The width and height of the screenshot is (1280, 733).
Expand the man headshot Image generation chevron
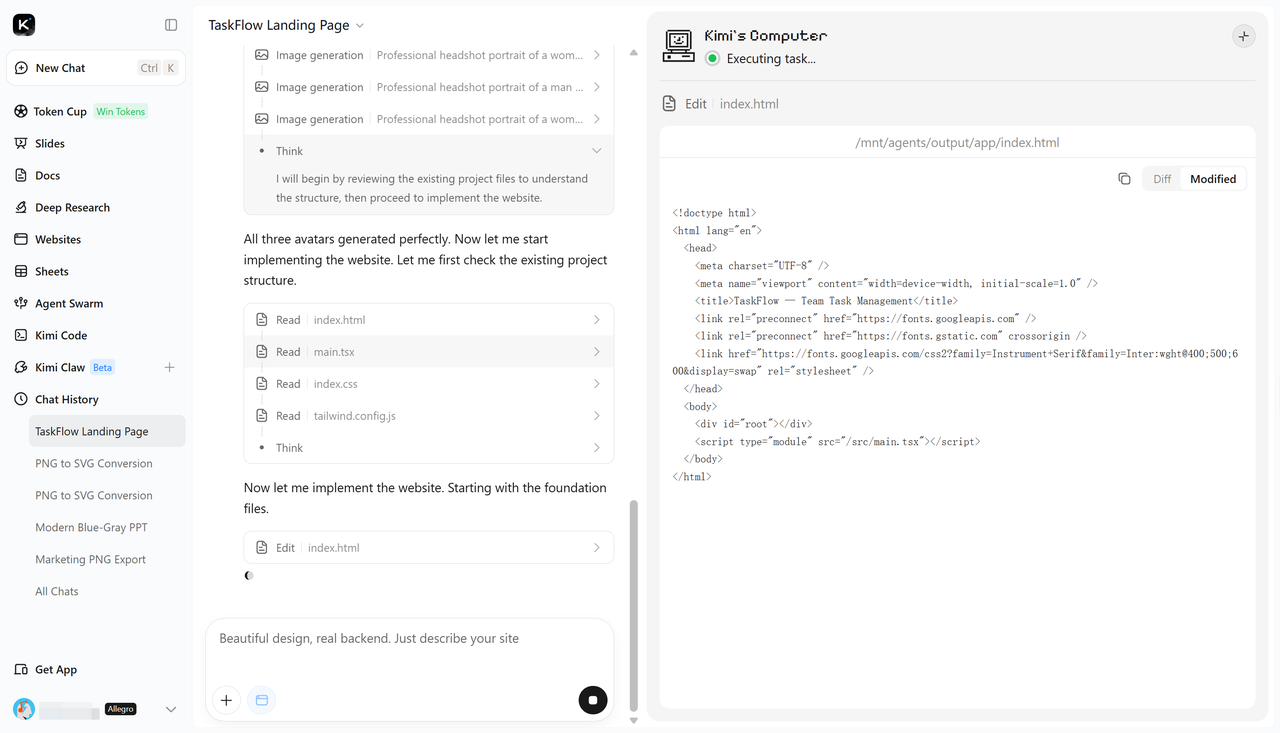point(597,87)
